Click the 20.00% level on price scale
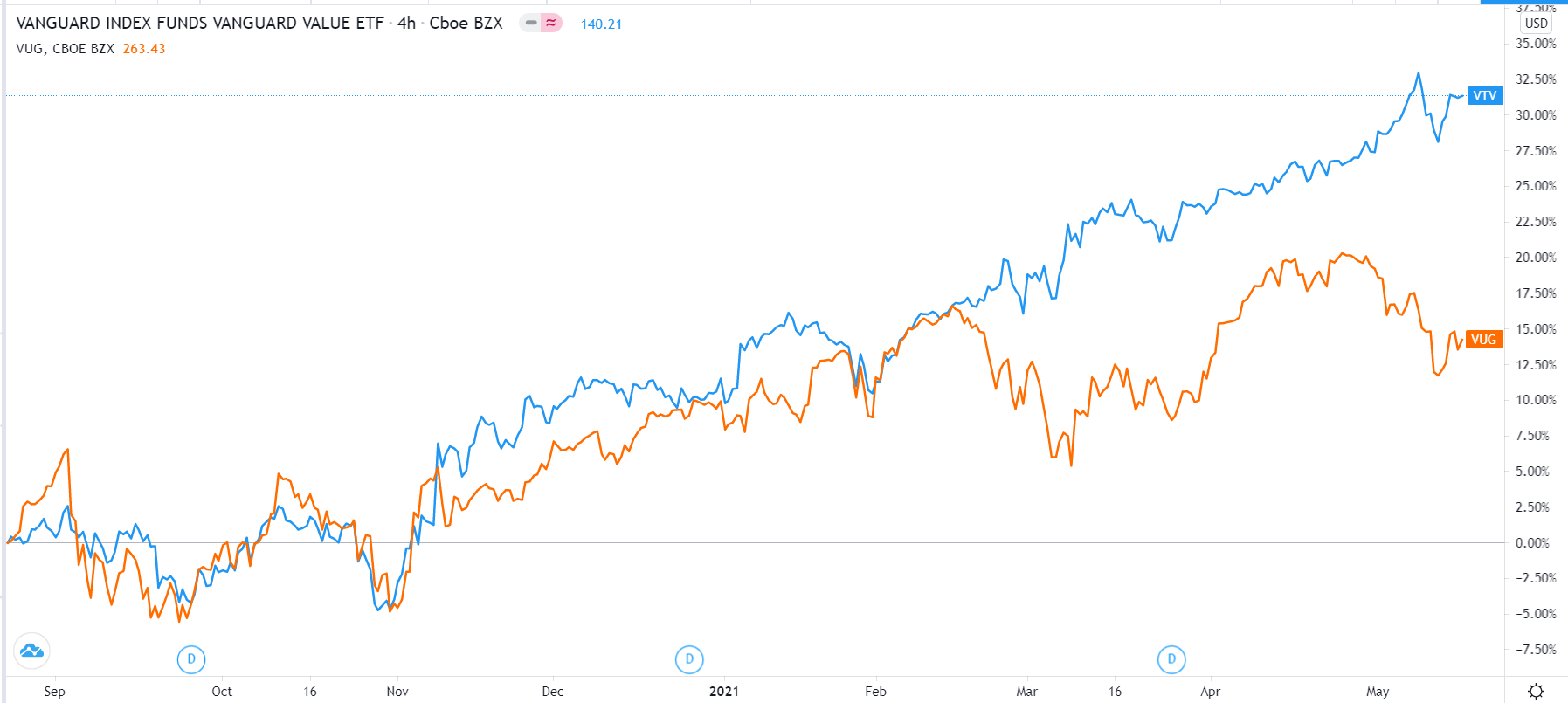 (x=1536, y=258)
